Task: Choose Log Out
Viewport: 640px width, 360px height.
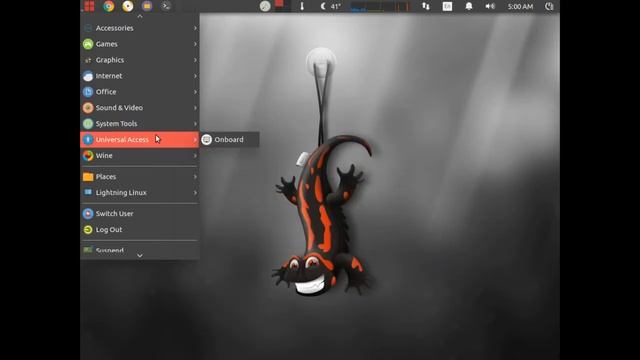Action: click(140, 229)
